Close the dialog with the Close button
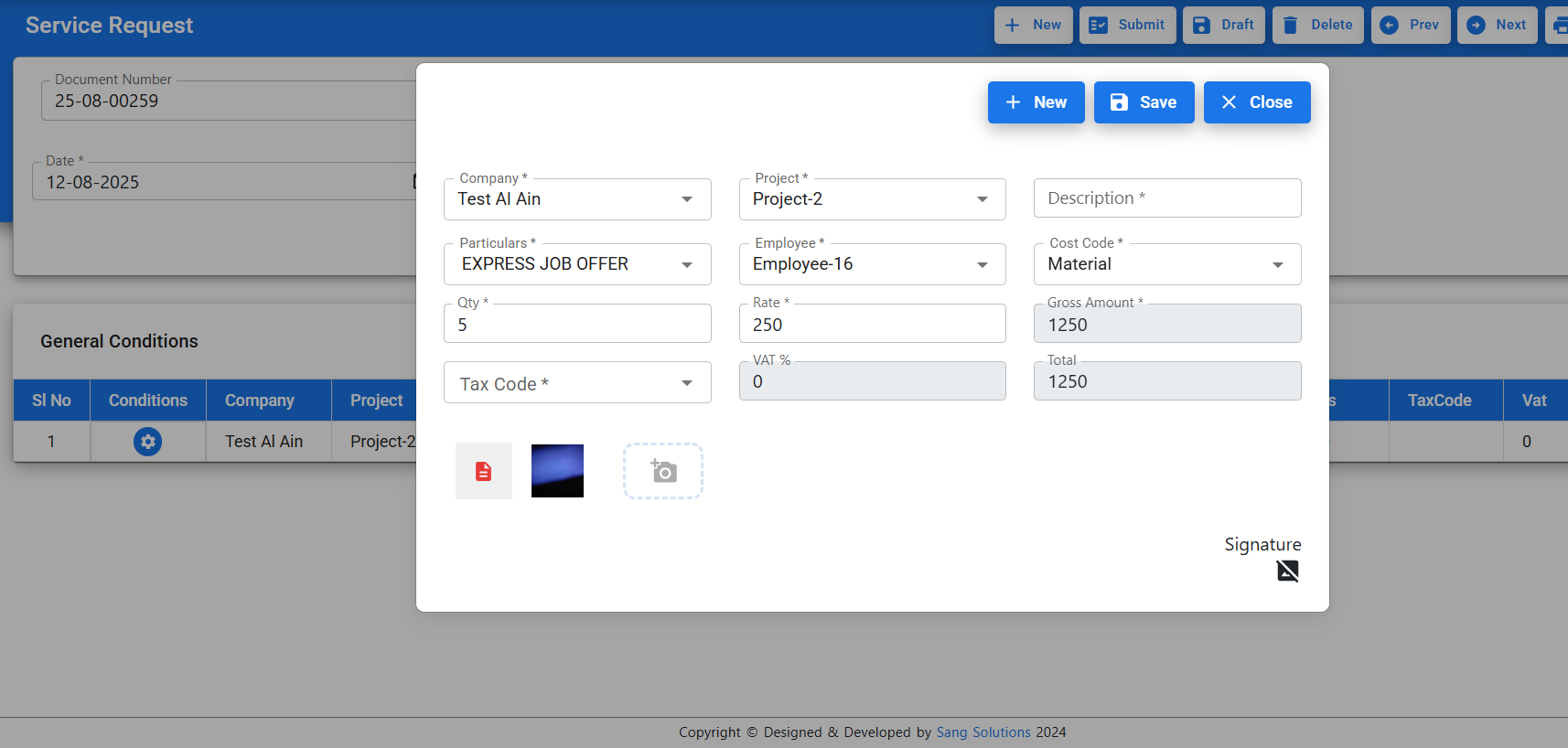This screenshot has width=1568, height=748. pyautogui.click(x=1256, y=102)
